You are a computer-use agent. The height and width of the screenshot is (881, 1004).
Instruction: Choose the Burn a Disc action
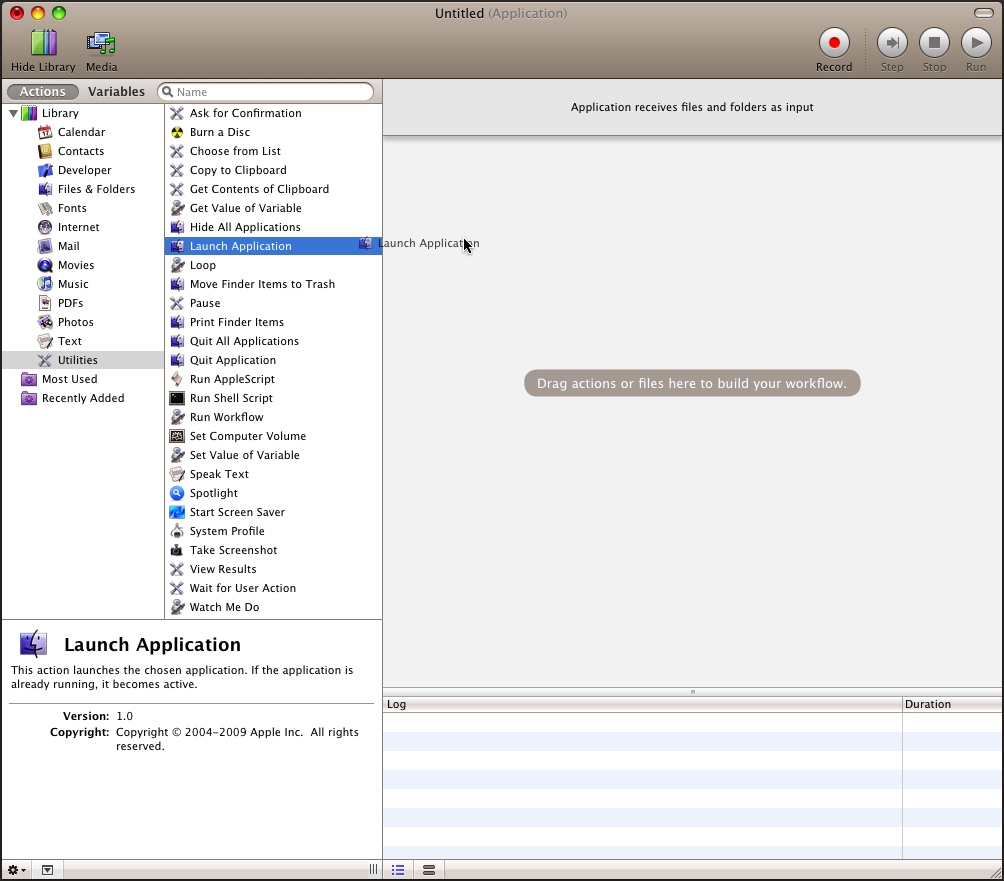click(x=219, y=132)
